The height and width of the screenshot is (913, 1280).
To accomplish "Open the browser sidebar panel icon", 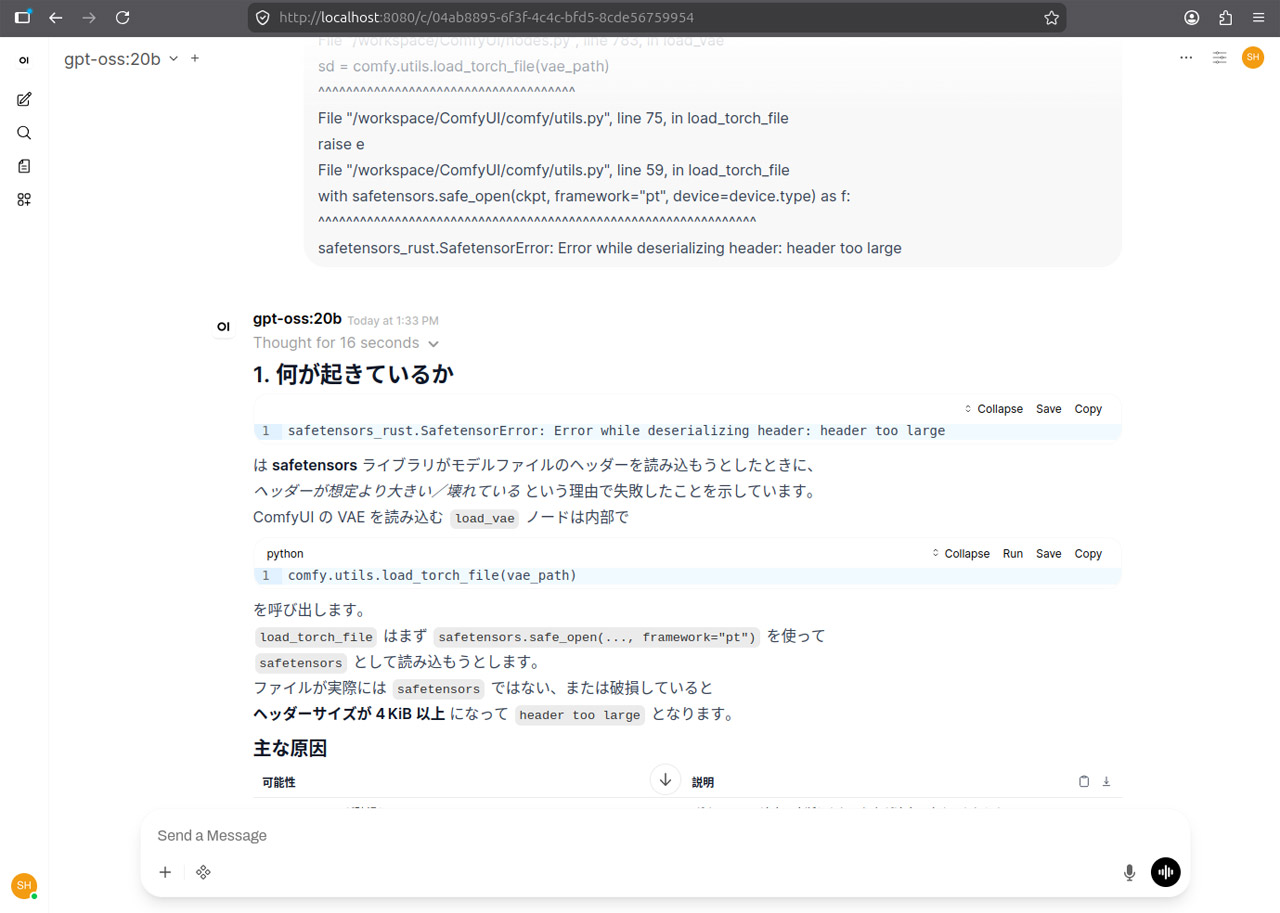I will coord(22,17).
